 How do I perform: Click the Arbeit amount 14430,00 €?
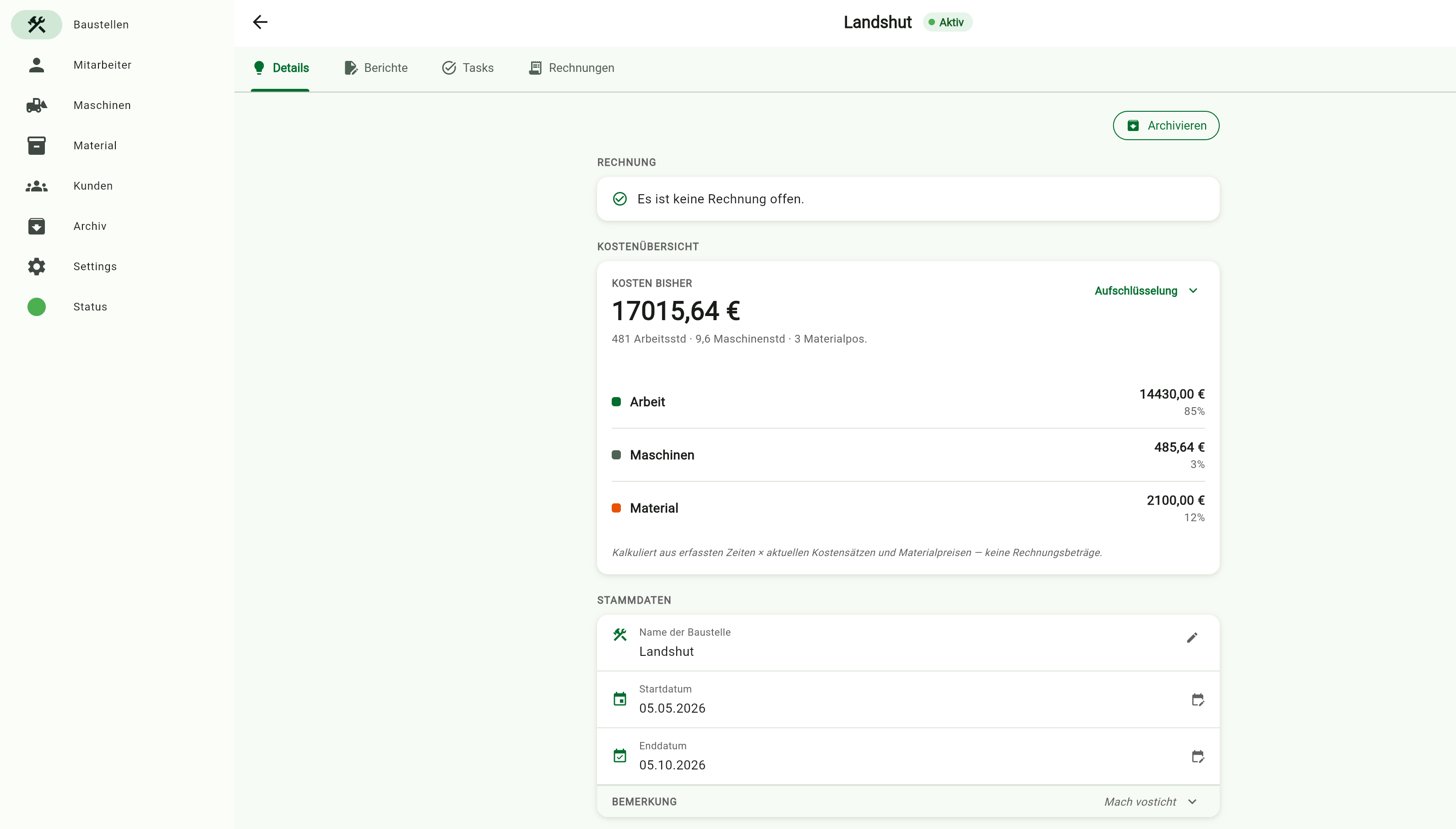point(1171,394)
